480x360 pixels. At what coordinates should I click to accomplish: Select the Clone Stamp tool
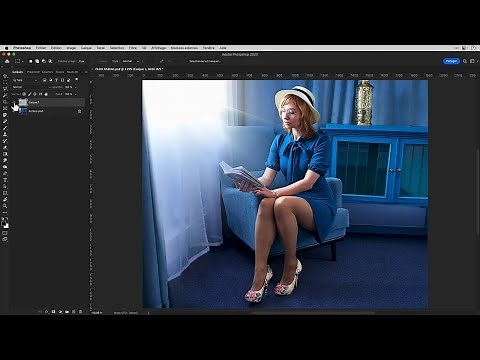[5, 134]
